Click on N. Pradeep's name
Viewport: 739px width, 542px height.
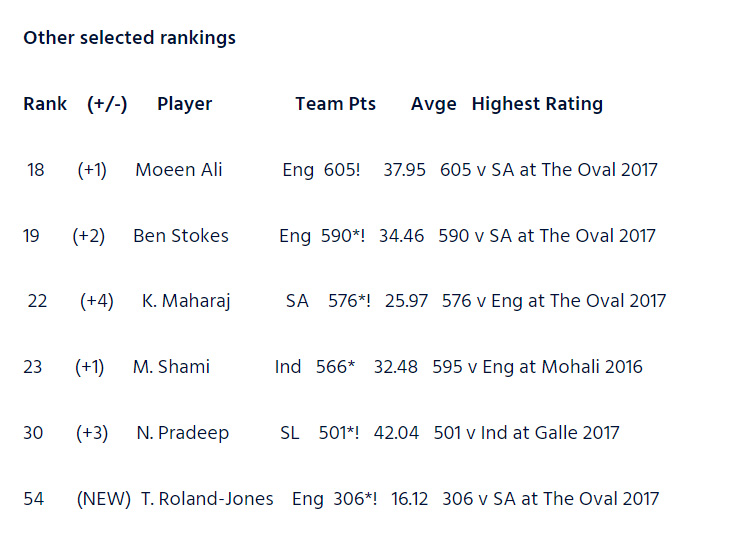183,433
